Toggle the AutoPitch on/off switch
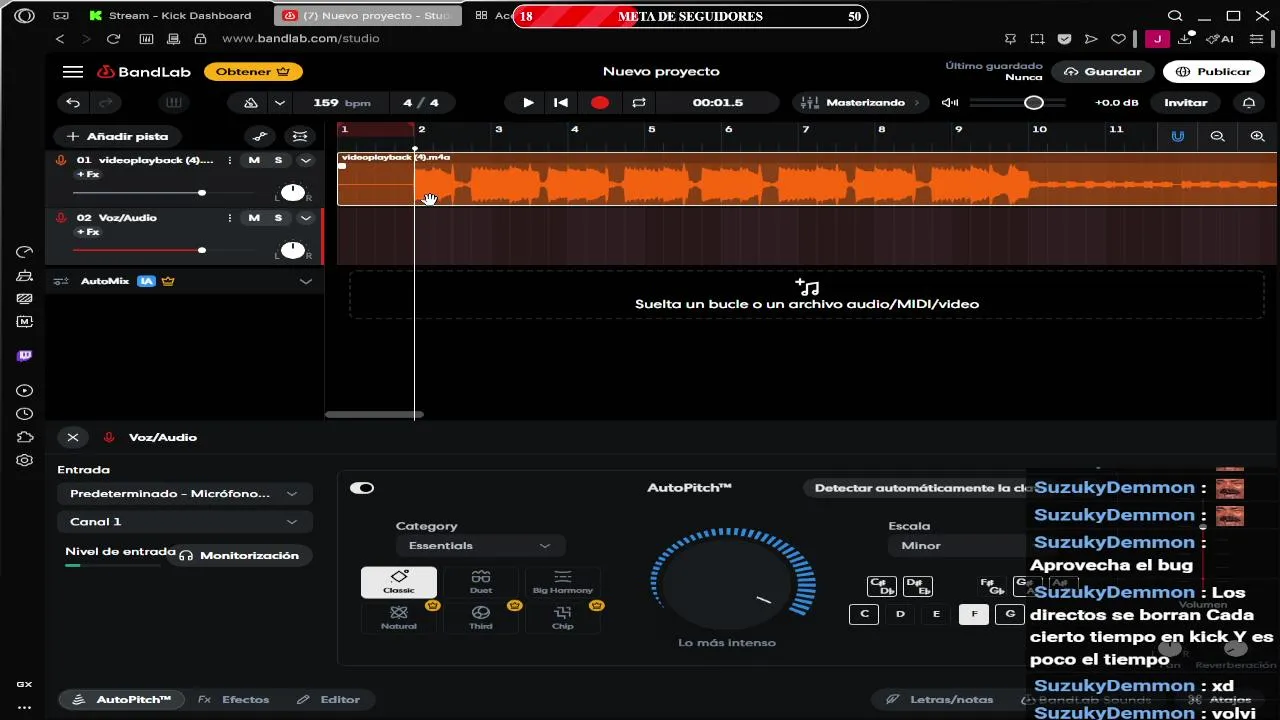Image resolution: width=1280 pixels, height=720 pixels. coord(362,488)
